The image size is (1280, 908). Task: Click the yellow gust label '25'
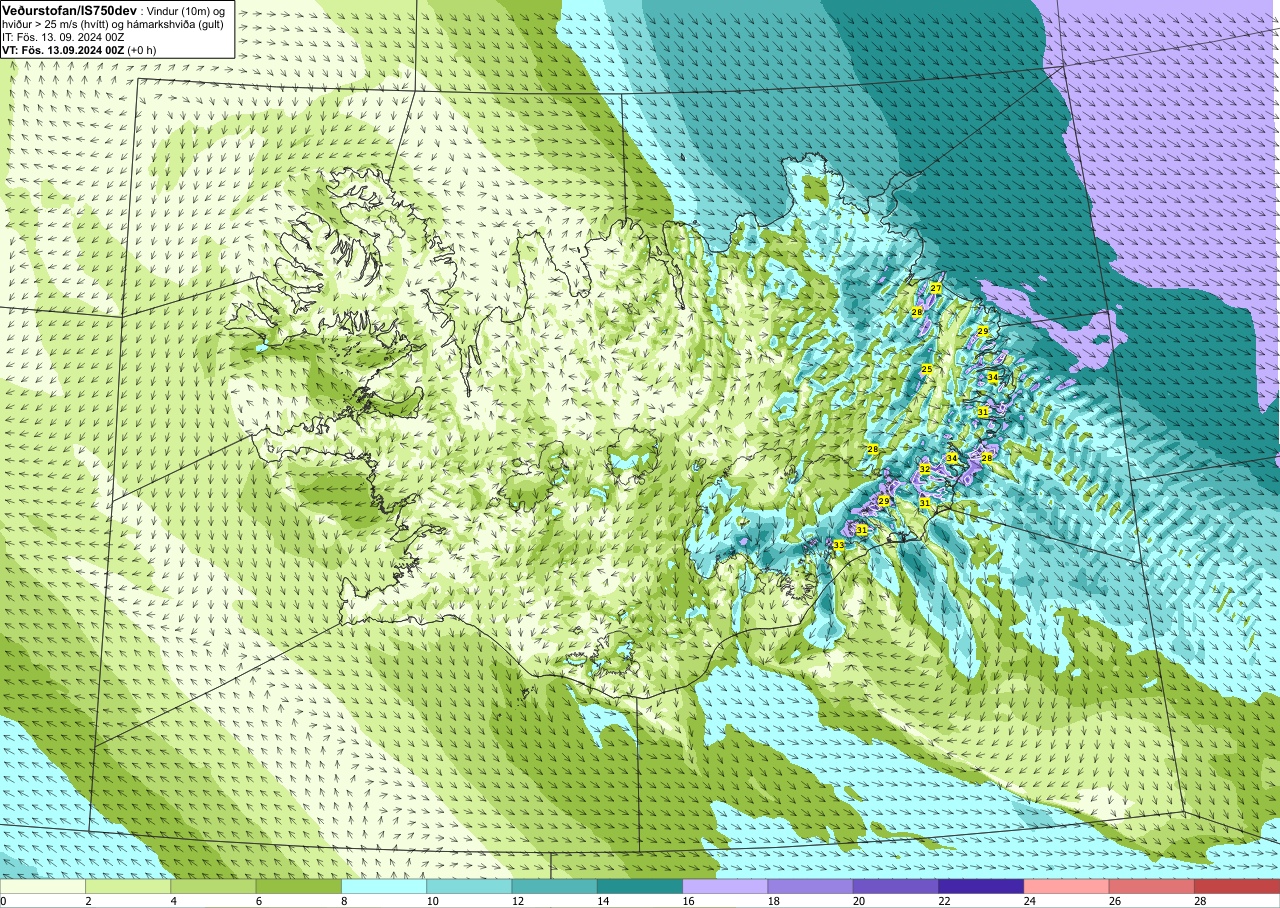(x=927, y=370)
